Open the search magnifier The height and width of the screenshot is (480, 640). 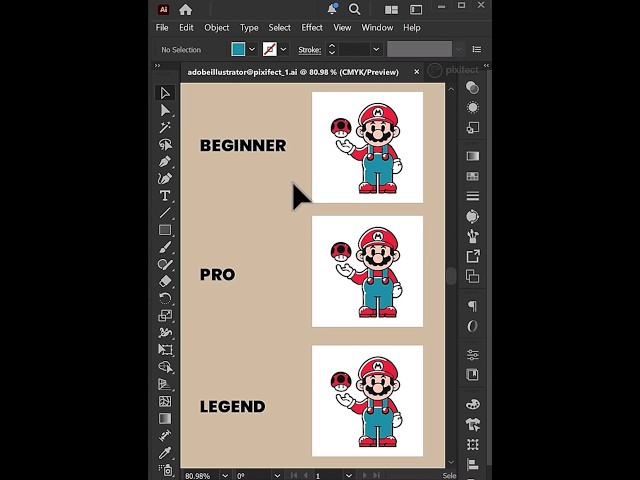point(354,9)
